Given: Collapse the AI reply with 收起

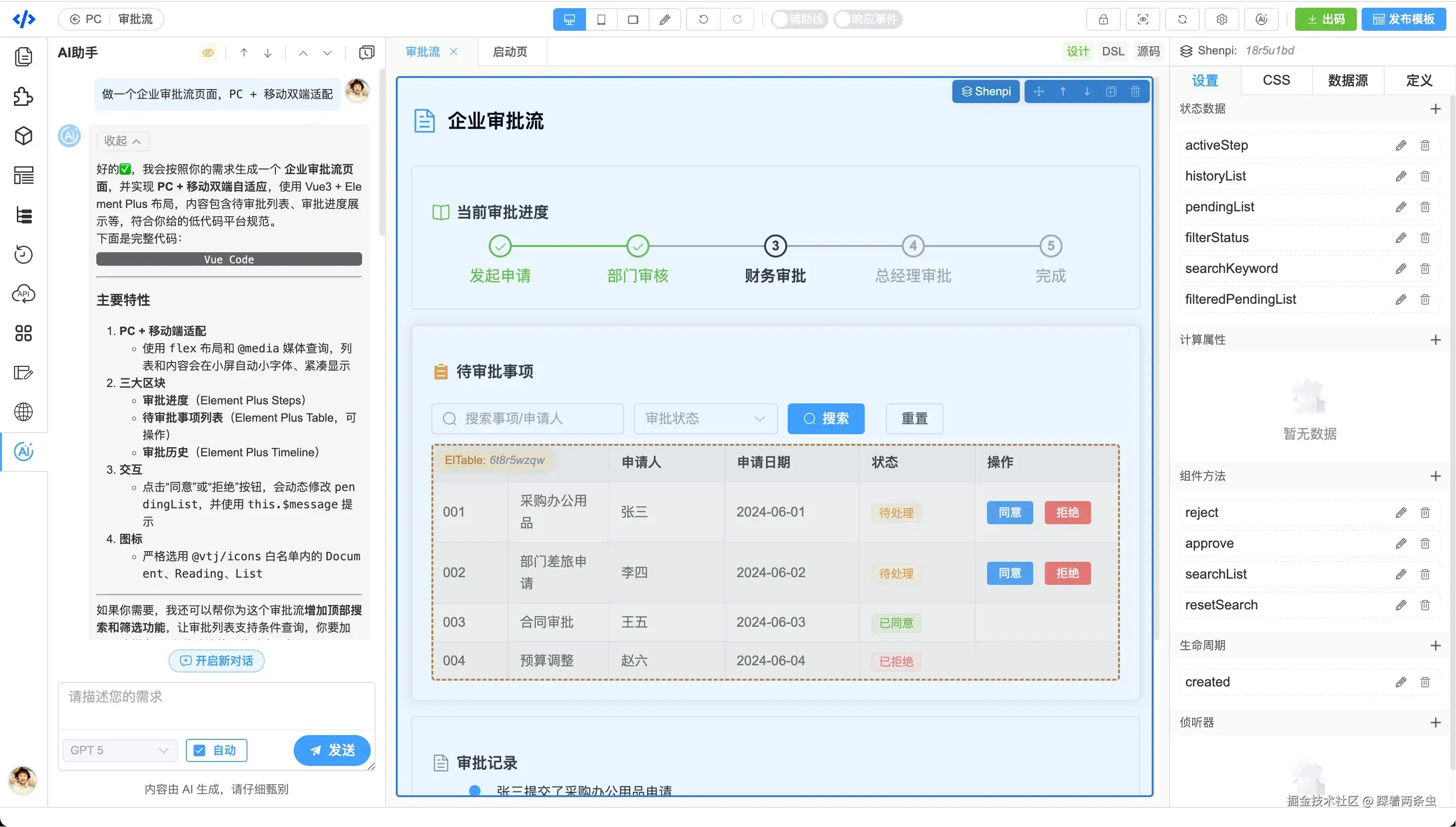Looking at the screenshot, I should [x=122, y=140].
